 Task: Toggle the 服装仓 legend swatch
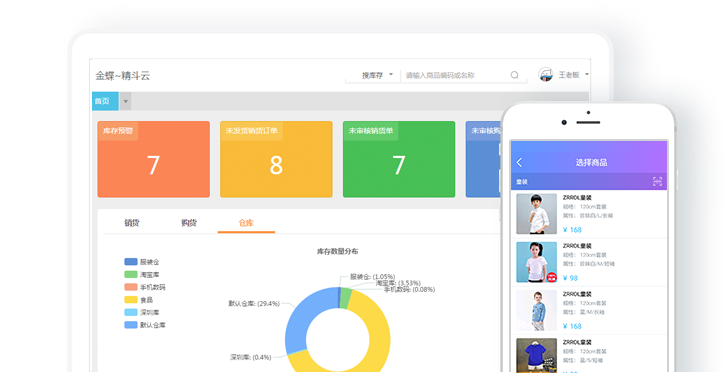(x=131, y=262)
